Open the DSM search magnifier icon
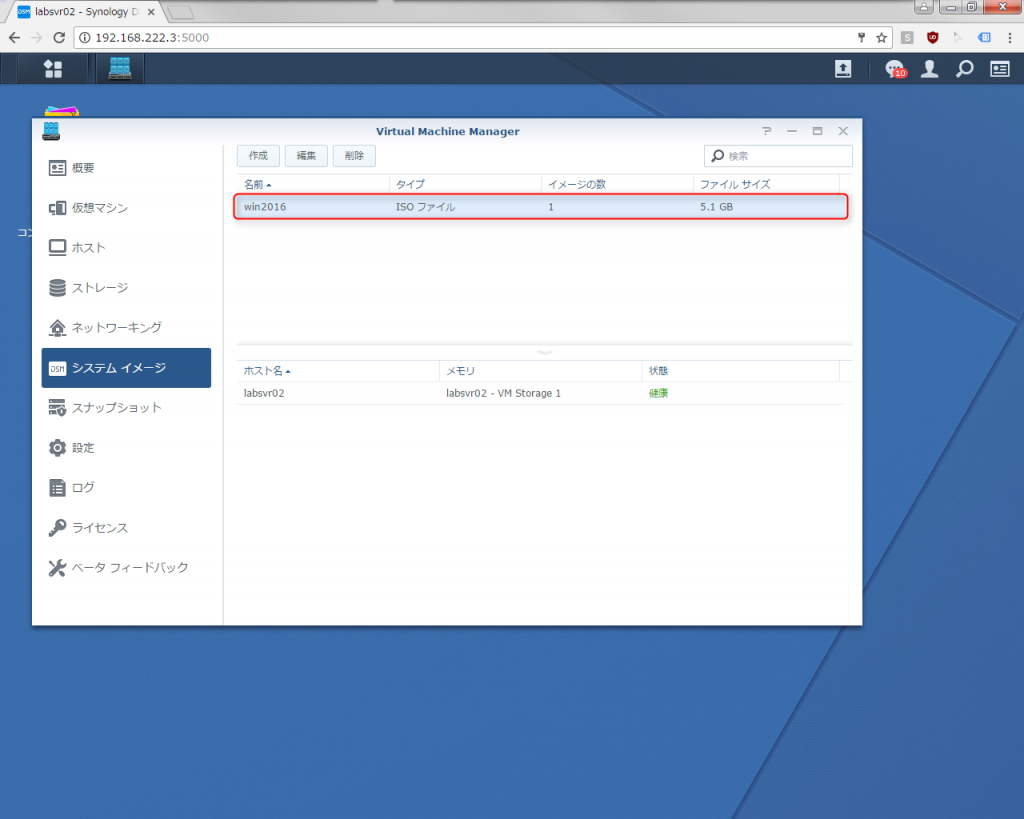 point(965,69)
